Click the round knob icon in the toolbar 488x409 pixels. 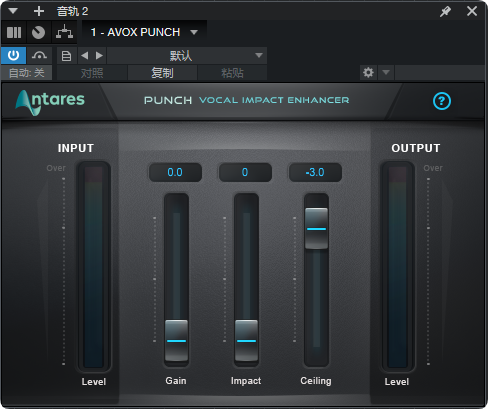click(39, 32)
